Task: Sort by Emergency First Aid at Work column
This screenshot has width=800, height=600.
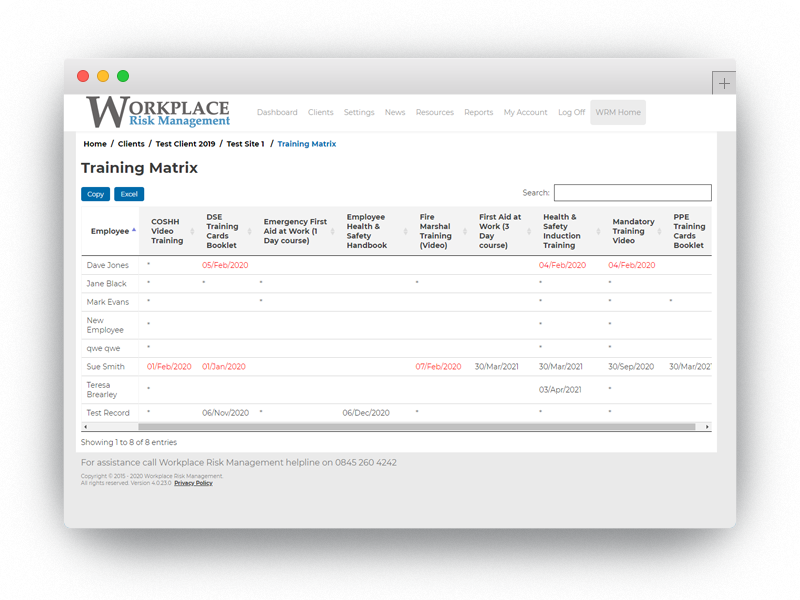Action: tap(296, 231)
